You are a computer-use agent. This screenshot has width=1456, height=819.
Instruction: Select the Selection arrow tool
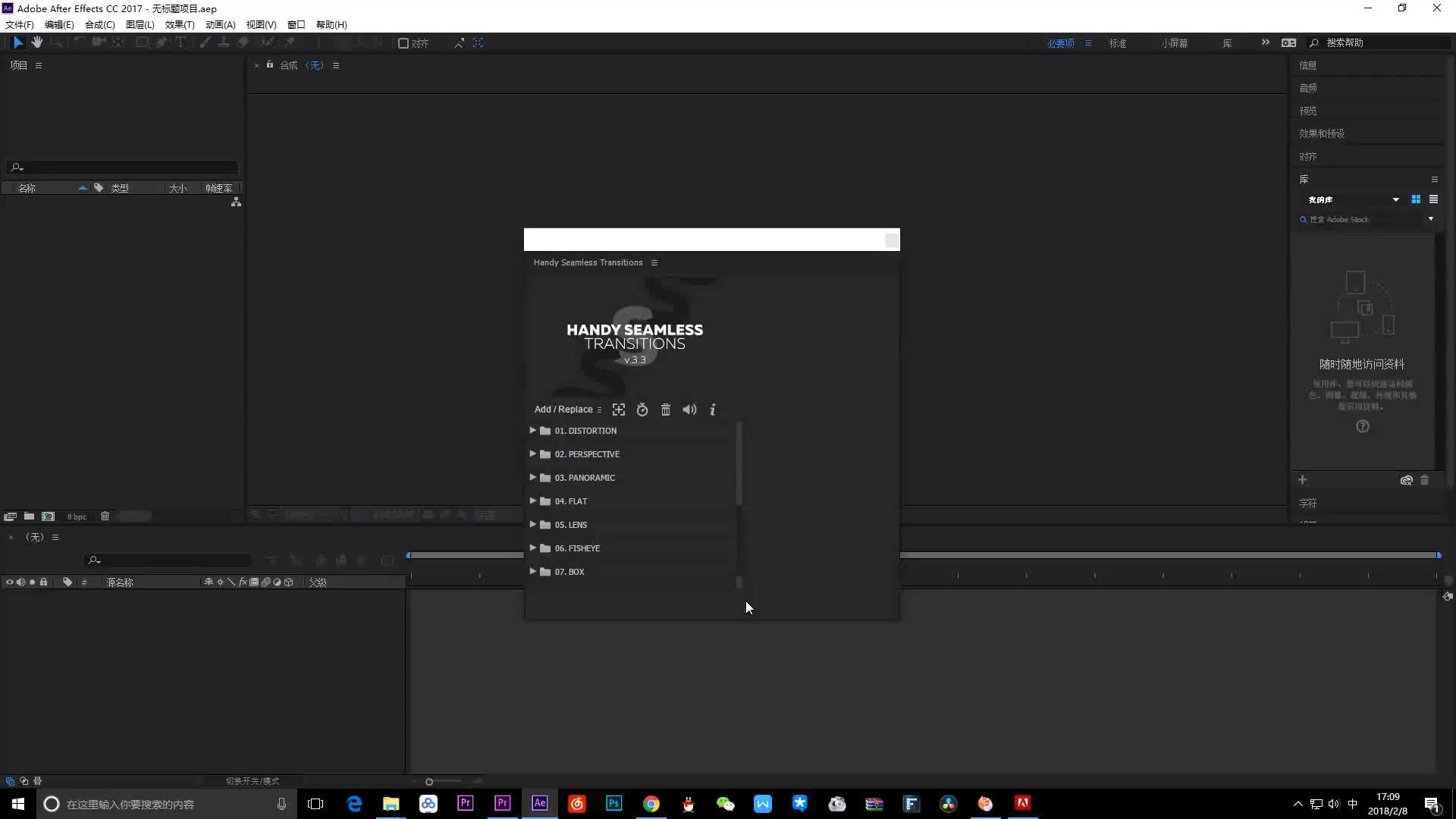point(18,42)
